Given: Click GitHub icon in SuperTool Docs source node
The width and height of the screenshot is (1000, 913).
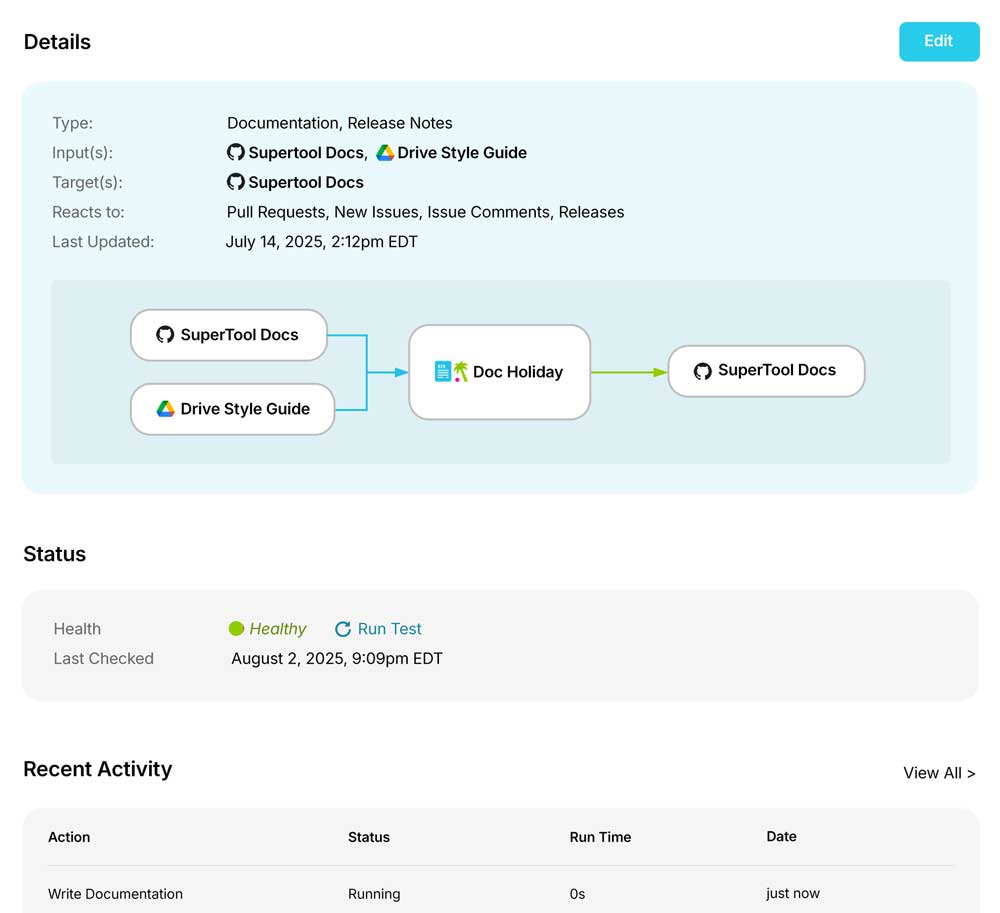Looking at the screenshot, I should pyautogui.click(x=165, y=335).
